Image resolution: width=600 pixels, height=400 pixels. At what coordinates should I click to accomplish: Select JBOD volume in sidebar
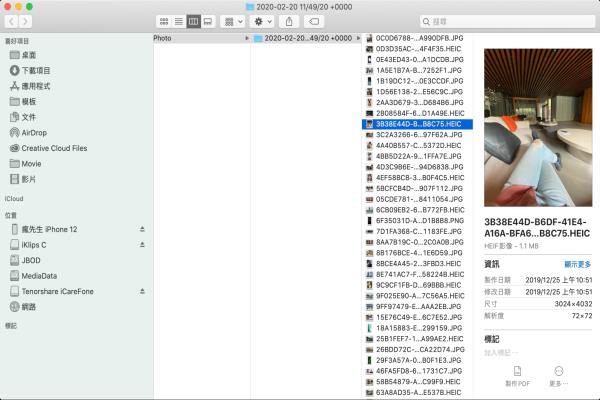(x=25, y=260)
